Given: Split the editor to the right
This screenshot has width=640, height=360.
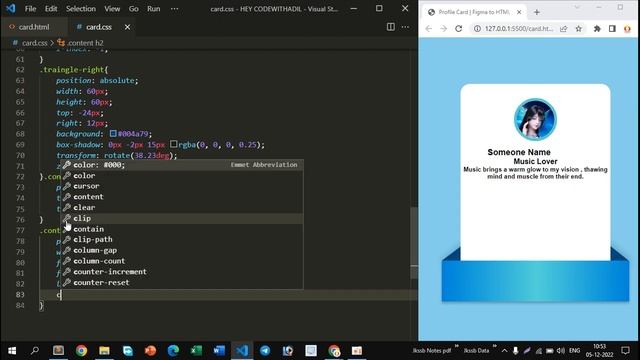Looking at the screenshot, I should 391,27.
